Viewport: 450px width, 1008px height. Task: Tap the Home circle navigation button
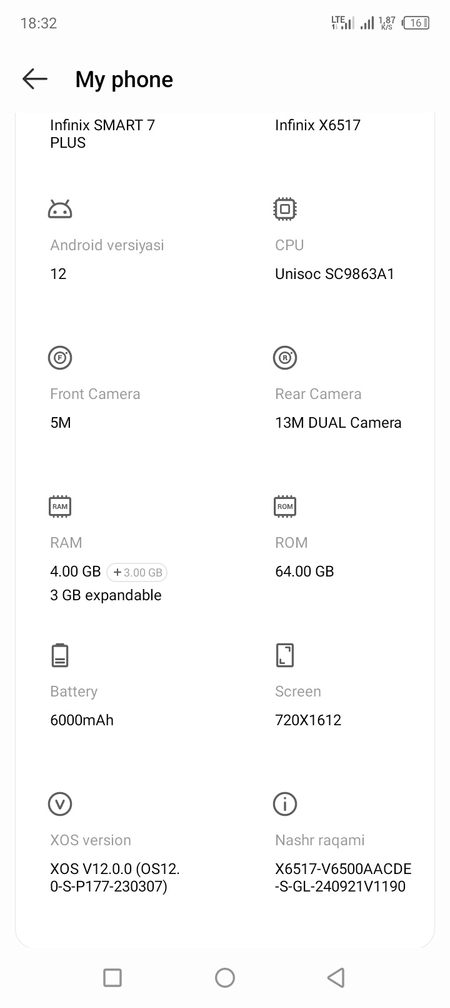[x=224, y=978]
